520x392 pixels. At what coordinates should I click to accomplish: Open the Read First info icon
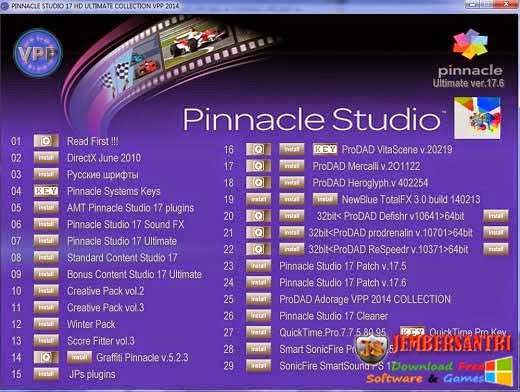point(46,141)
